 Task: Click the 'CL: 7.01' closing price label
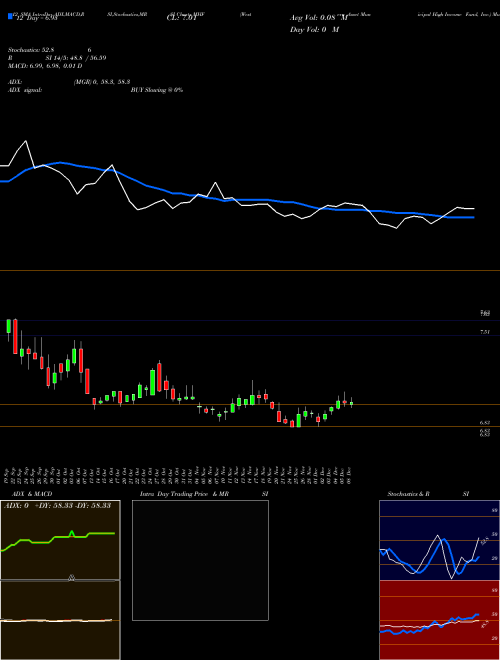click(x=181, y=18)
